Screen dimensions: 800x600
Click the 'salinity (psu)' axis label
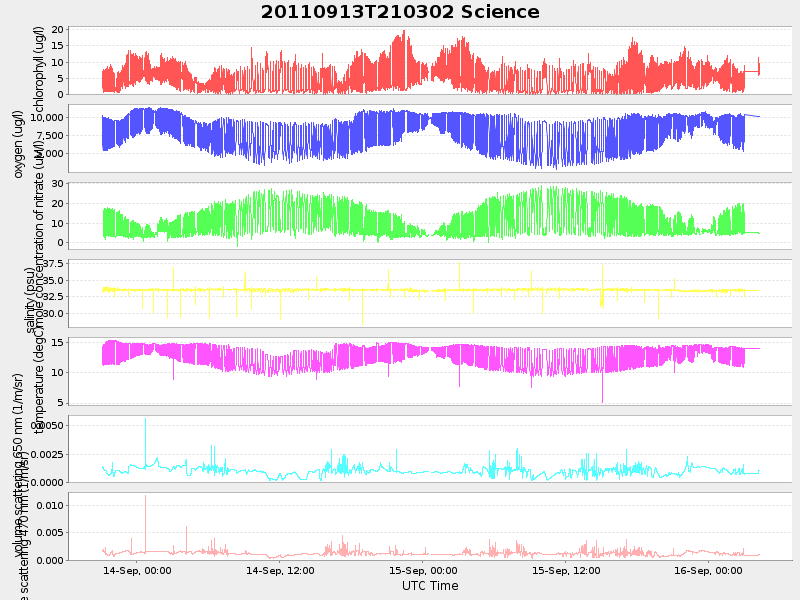[x=30, y=301]
